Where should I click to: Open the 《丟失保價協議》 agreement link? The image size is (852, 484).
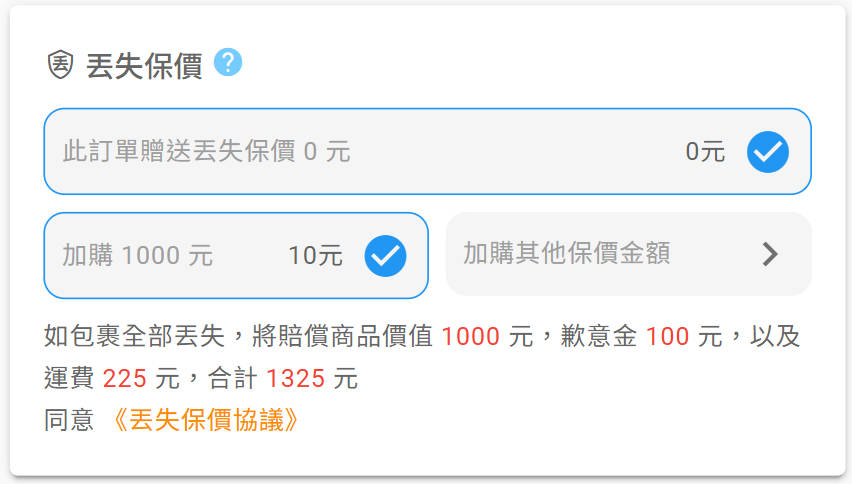(205, 420)
